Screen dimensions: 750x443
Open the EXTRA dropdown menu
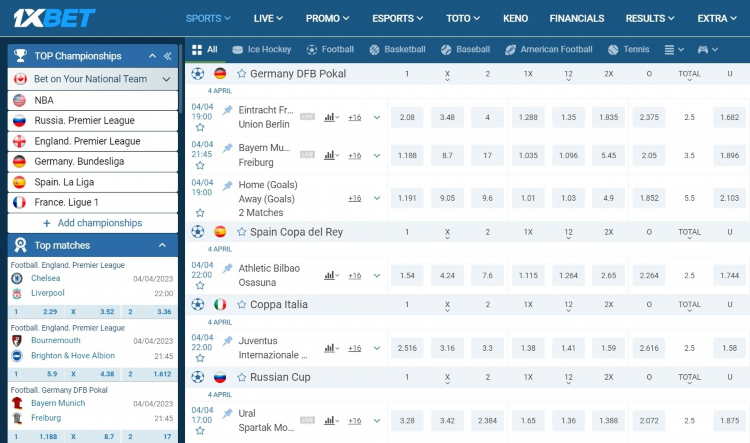[x=717, y=18]
